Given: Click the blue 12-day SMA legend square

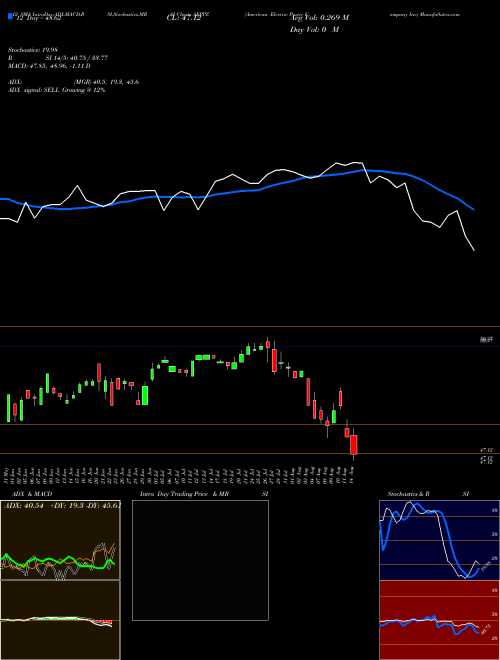Looking at the screenshot, I should [10, 16].
